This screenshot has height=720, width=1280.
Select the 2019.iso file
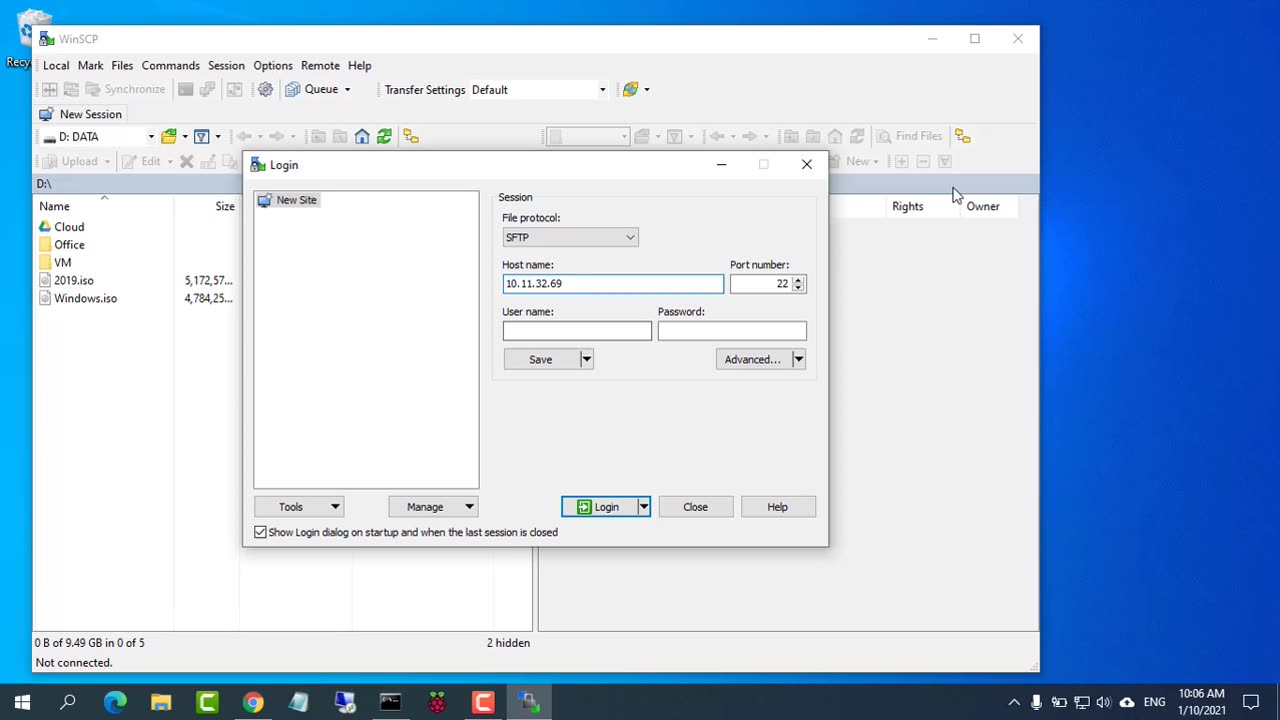[66, 281]
